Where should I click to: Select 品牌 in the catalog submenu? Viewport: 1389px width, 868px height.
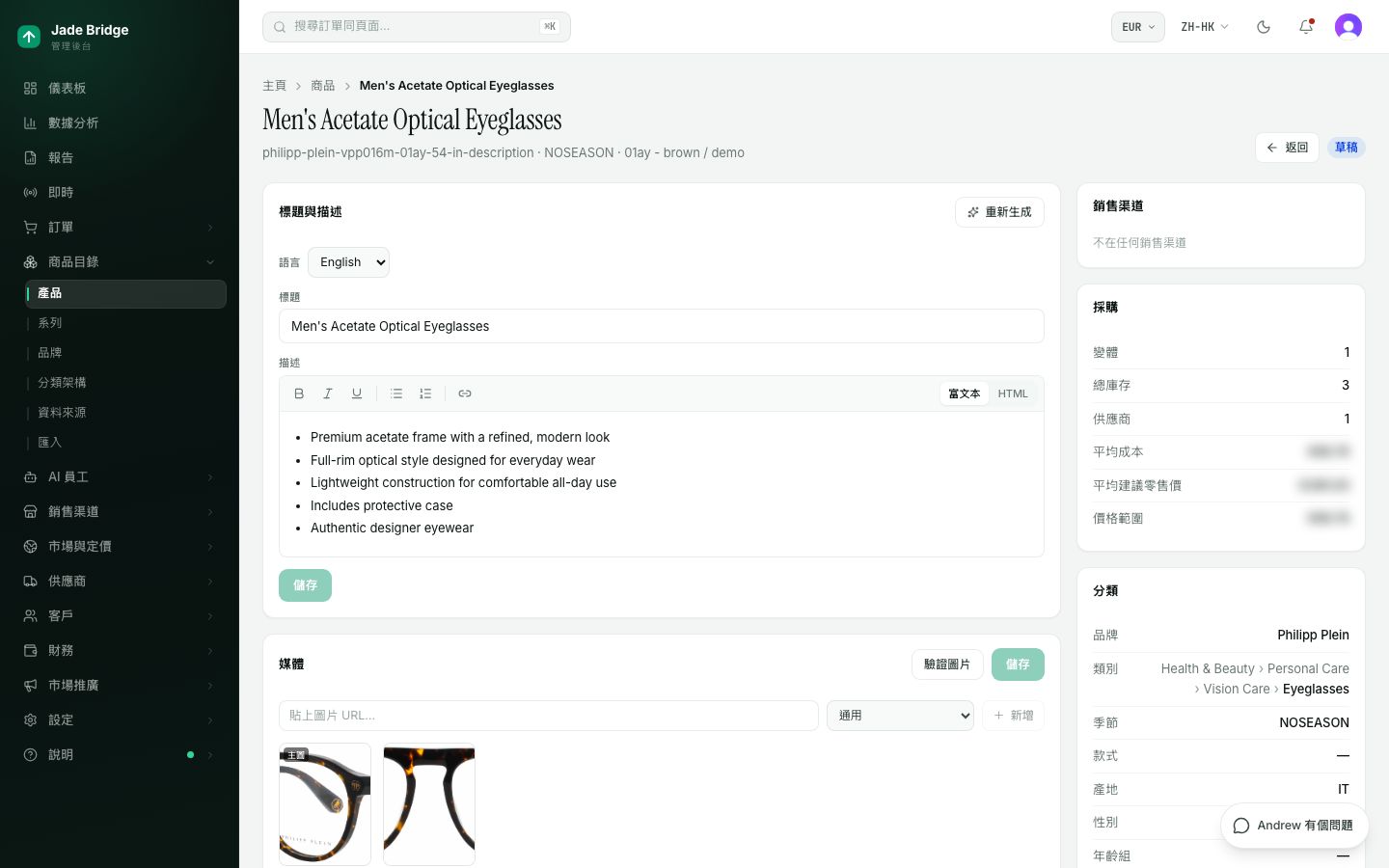tap(125, 353)
